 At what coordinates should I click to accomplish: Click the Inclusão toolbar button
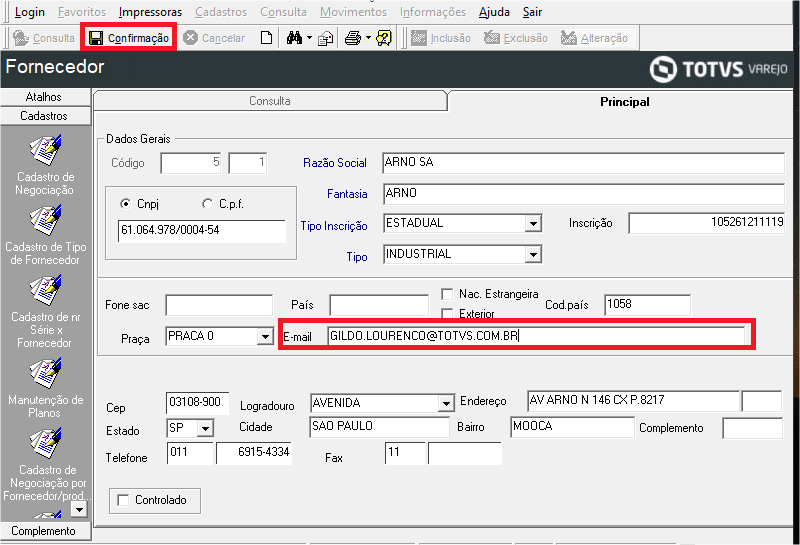(441, 38)
